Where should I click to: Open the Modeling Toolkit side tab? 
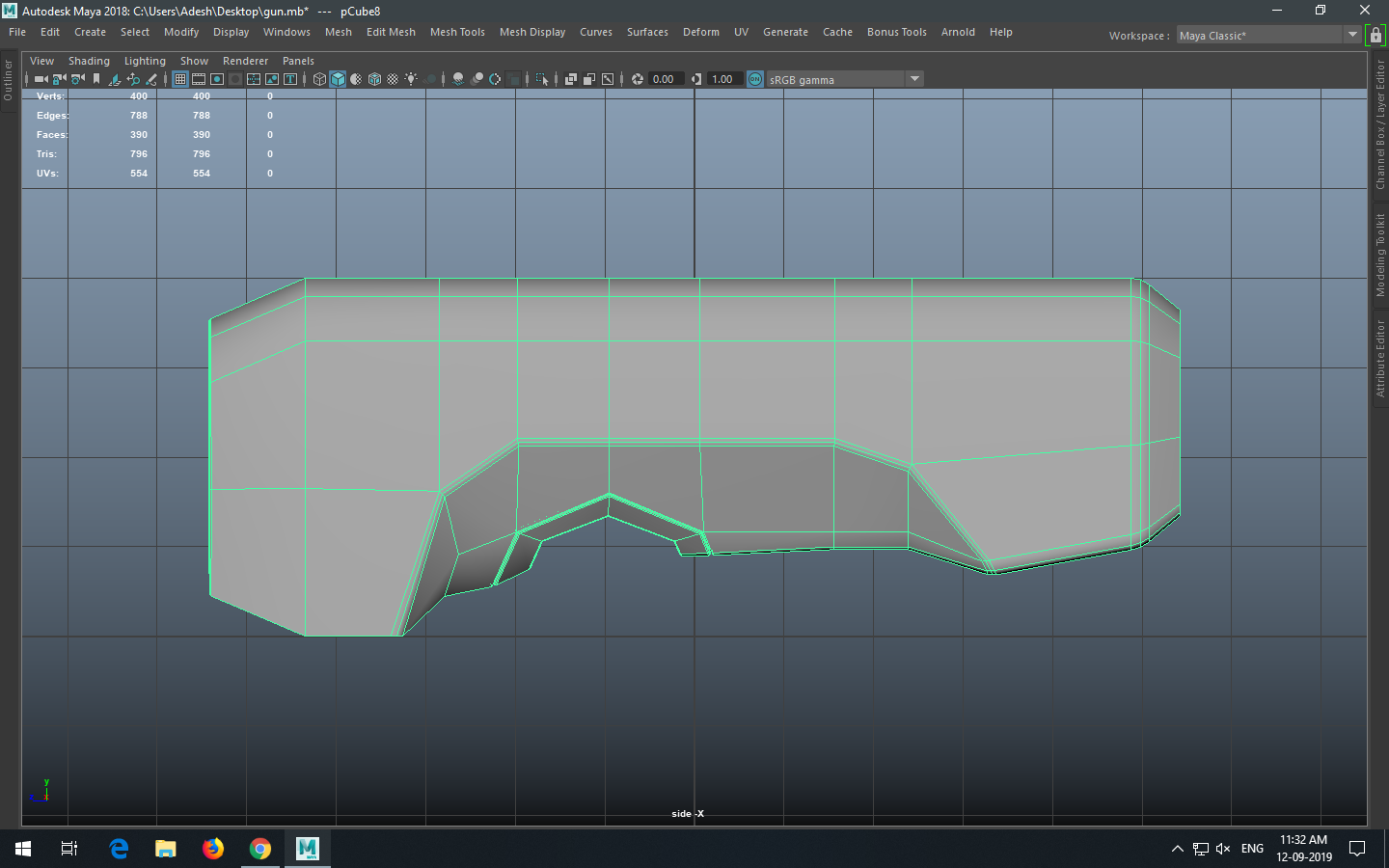pyautogui.click(x=1380, y=256)
